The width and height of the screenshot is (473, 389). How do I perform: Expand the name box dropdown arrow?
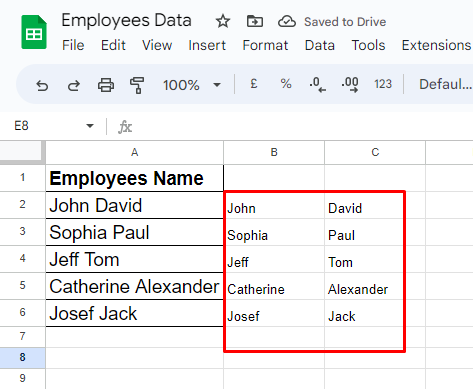click(90, 126)
